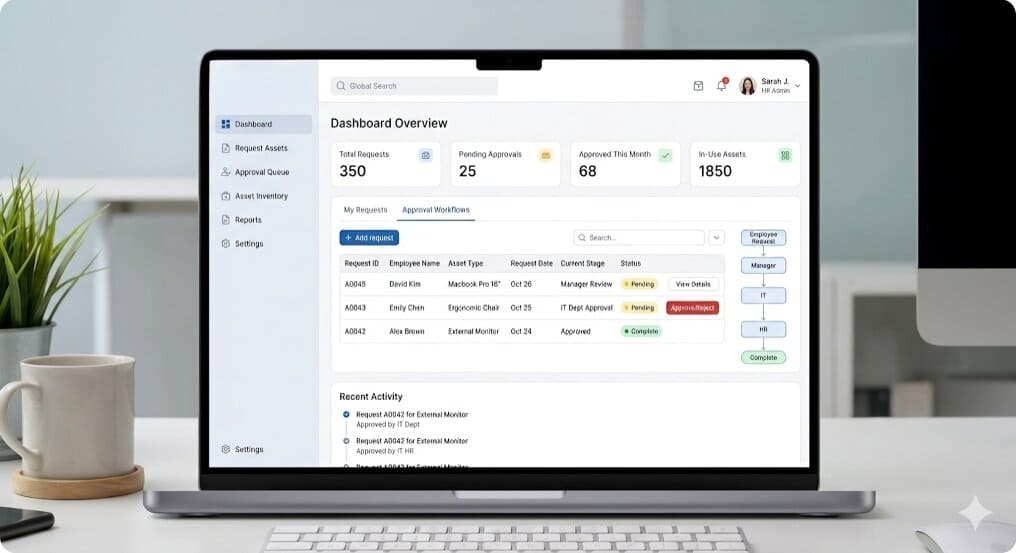Click Sarah J.'s profile avatar
The height and width of the screenshot is (553, 1016).
[x=747, y=86]
